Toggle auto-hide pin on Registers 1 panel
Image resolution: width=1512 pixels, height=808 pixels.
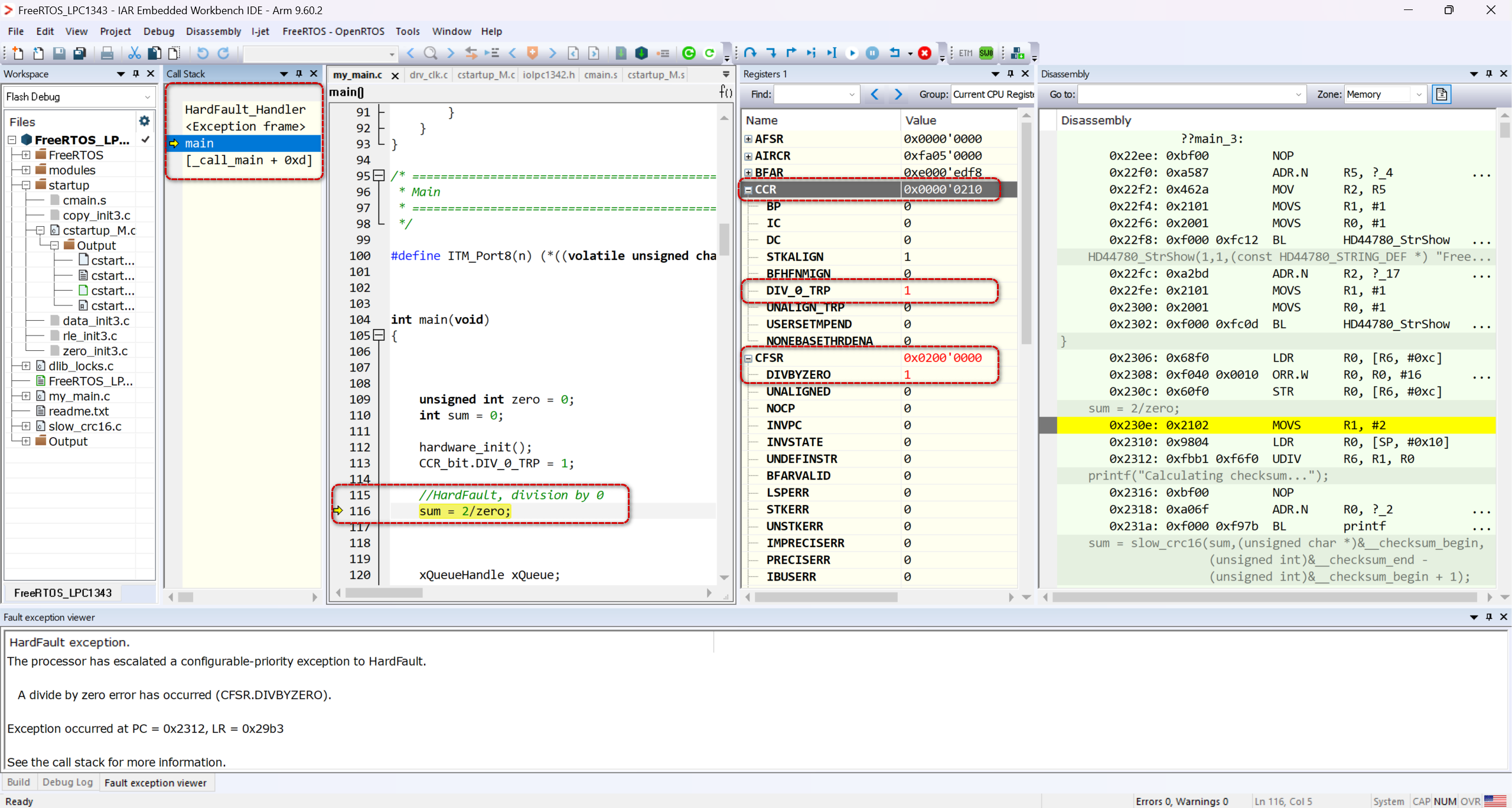[1011, 74]
